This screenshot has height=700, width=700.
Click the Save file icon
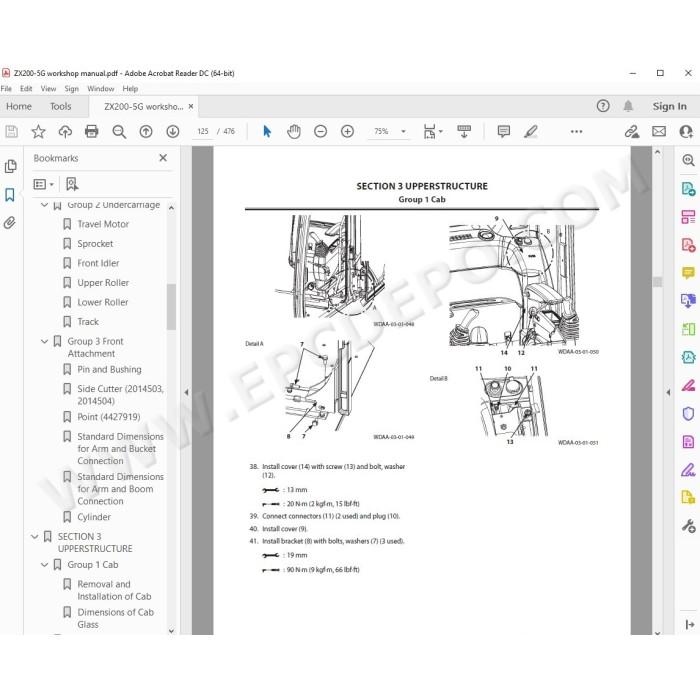tap(11, 131)
